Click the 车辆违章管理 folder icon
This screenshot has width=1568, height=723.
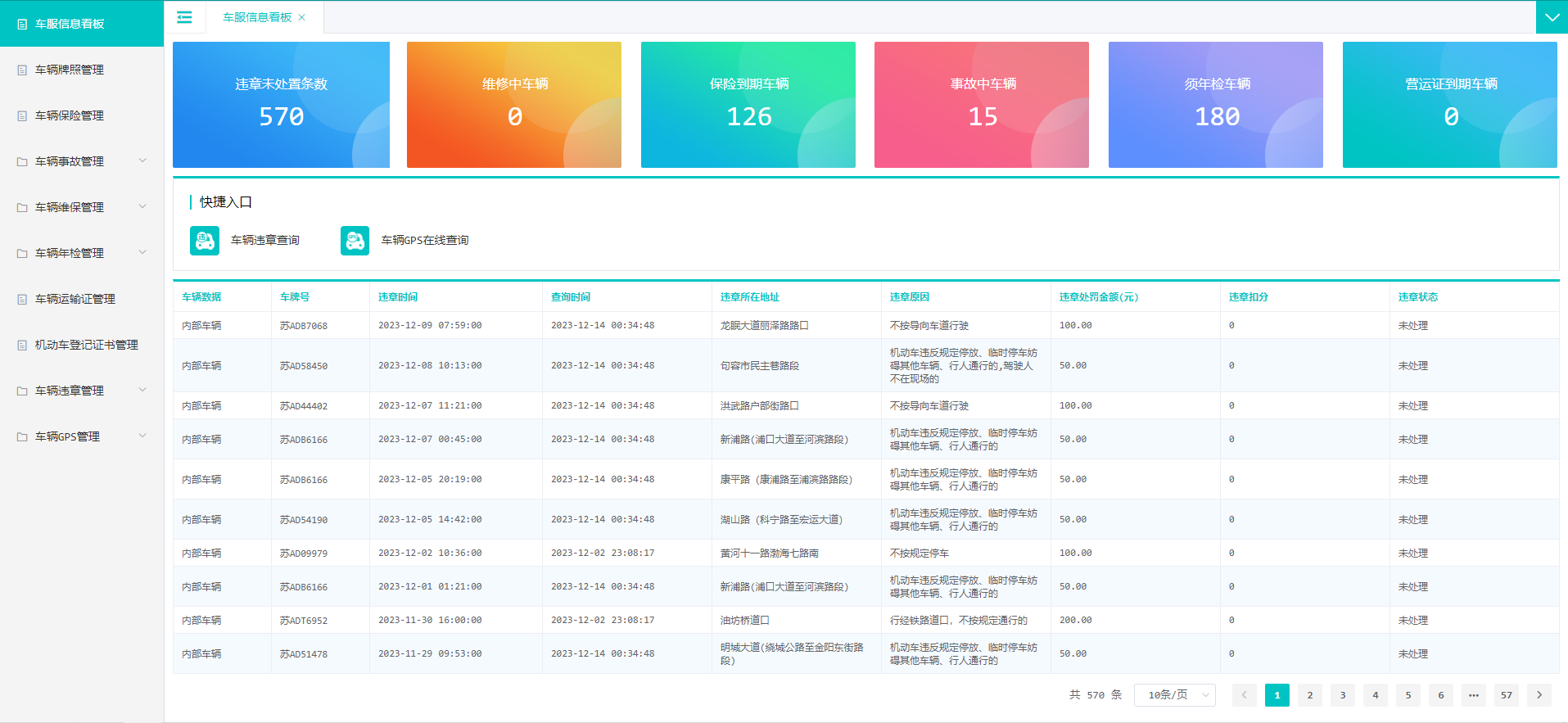[22, 391]
